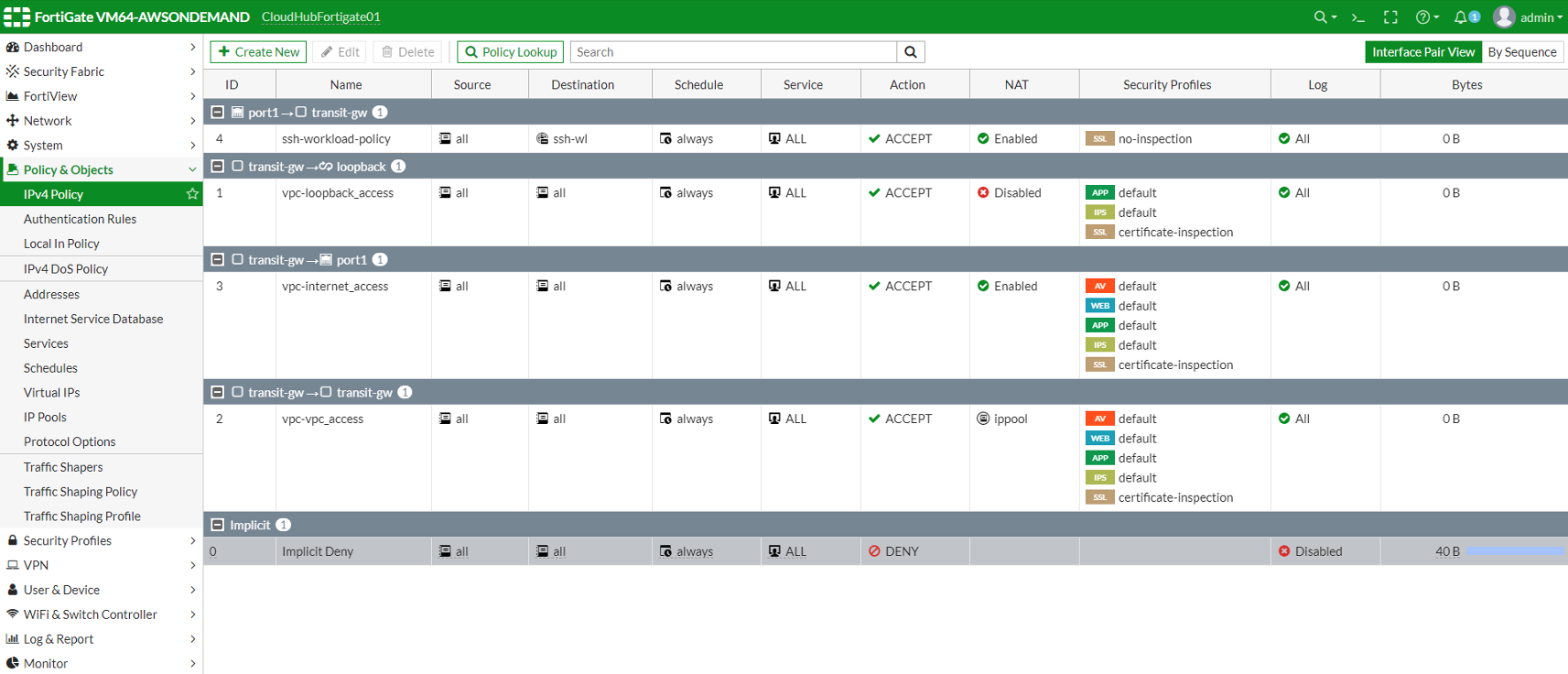Click the System gear icon

click(x=12, y=146)
